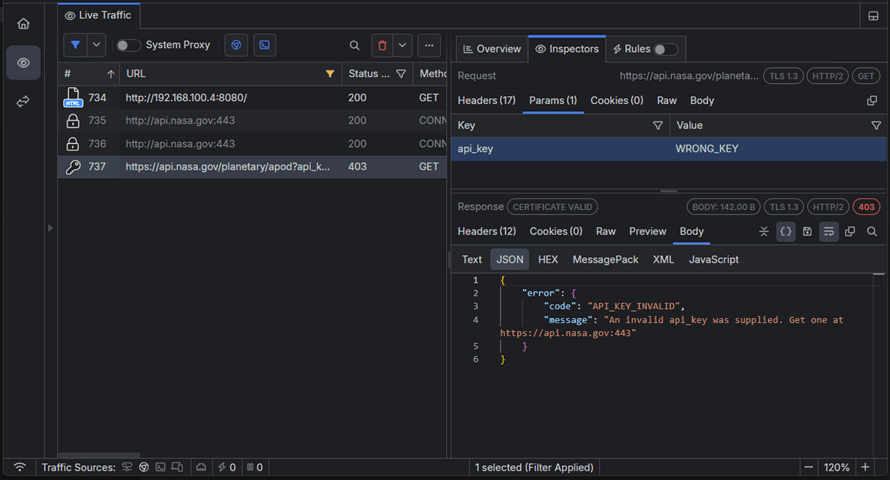Screen dimensions: 890x480
Task: Click the red 403 status badge
Action: point(866,207)
